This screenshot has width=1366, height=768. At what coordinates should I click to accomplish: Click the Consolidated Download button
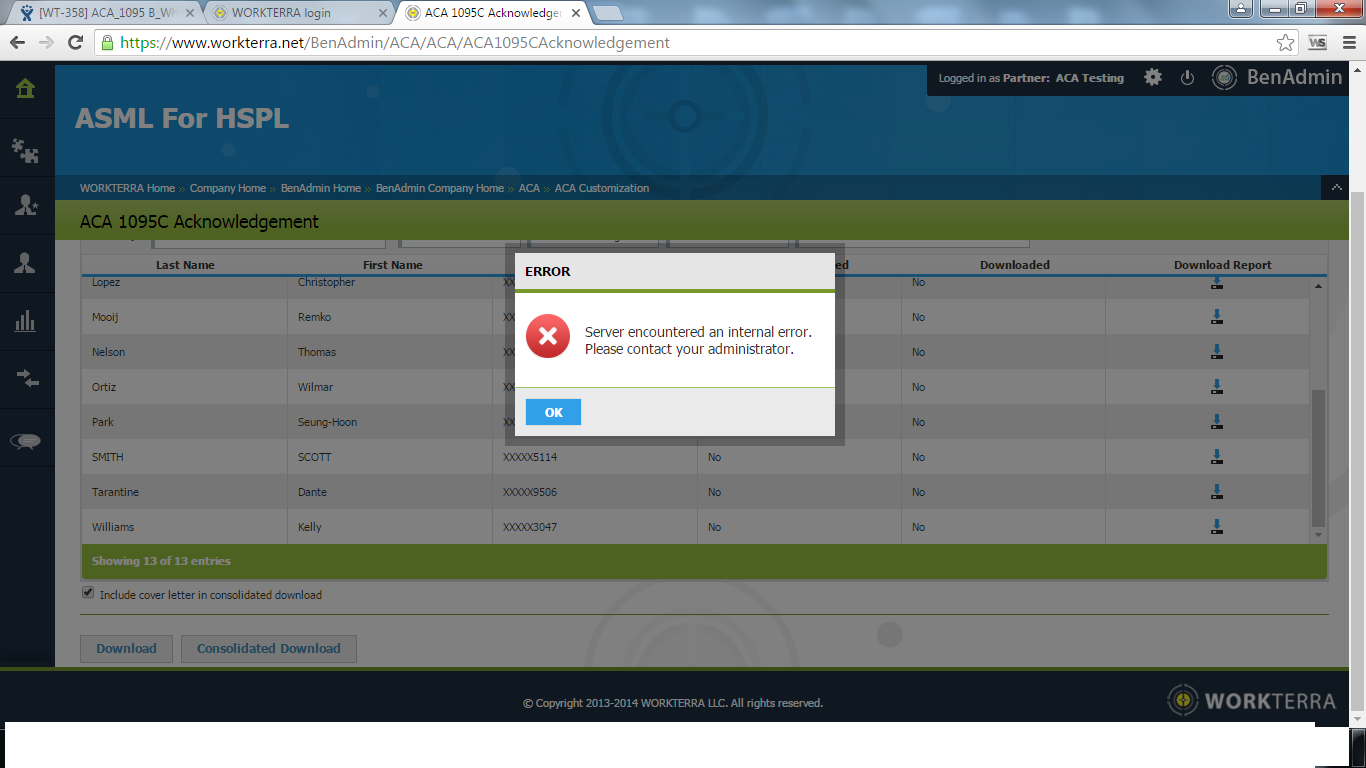tap(268, 649)
